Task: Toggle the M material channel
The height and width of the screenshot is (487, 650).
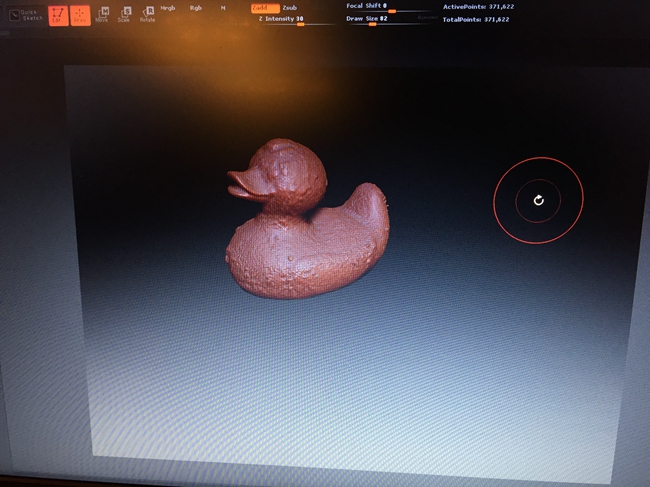Action: point(222,8)
